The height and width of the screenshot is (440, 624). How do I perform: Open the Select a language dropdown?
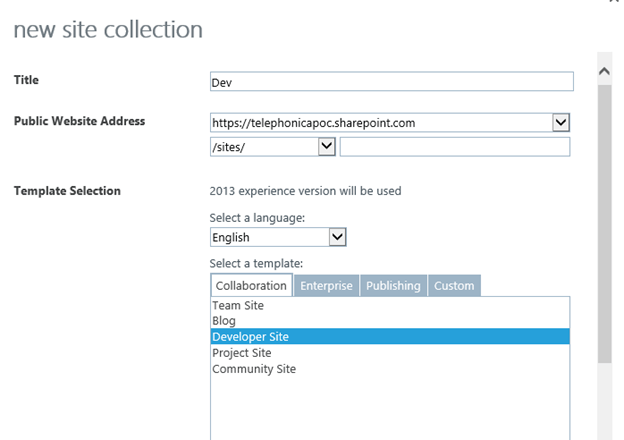coord(337,237)
